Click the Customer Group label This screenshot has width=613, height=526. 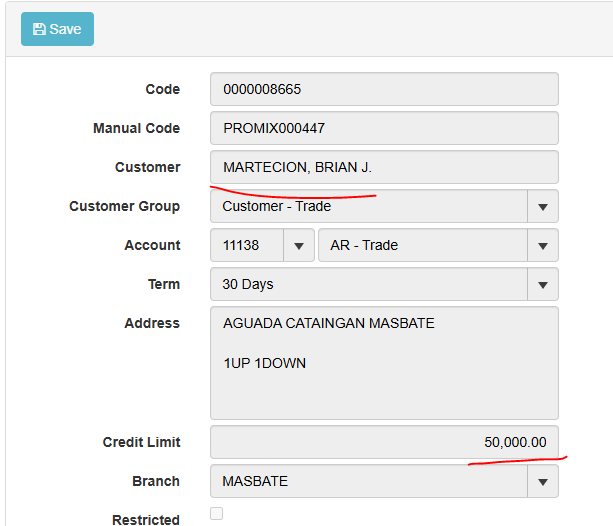click(x=124, y=206)
